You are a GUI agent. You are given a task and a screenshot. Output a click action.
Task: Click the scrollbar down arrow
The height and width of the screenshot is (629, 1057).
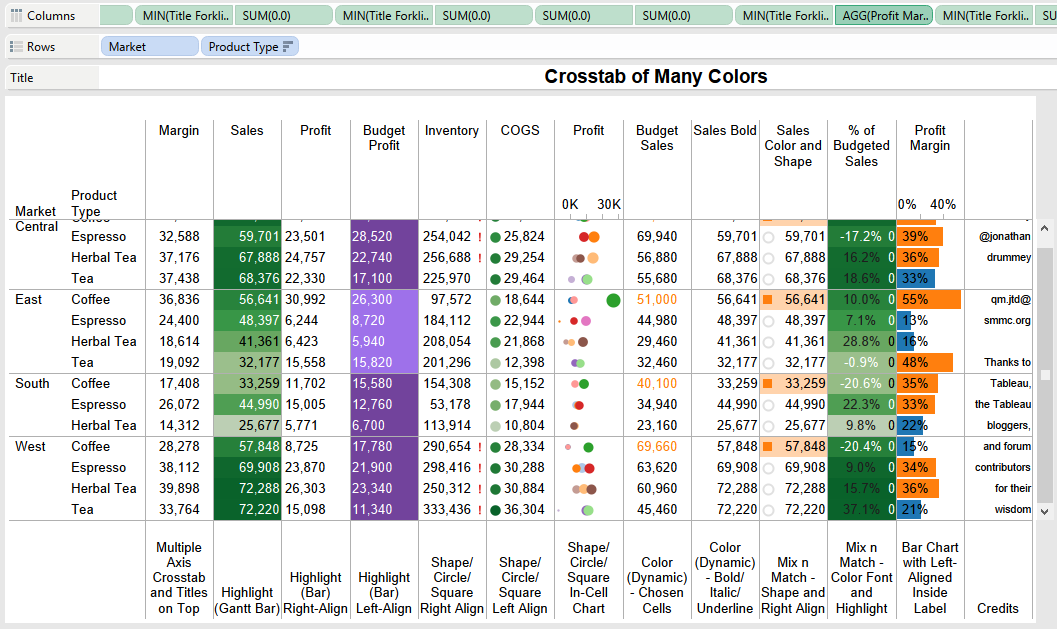(1044, 512)
